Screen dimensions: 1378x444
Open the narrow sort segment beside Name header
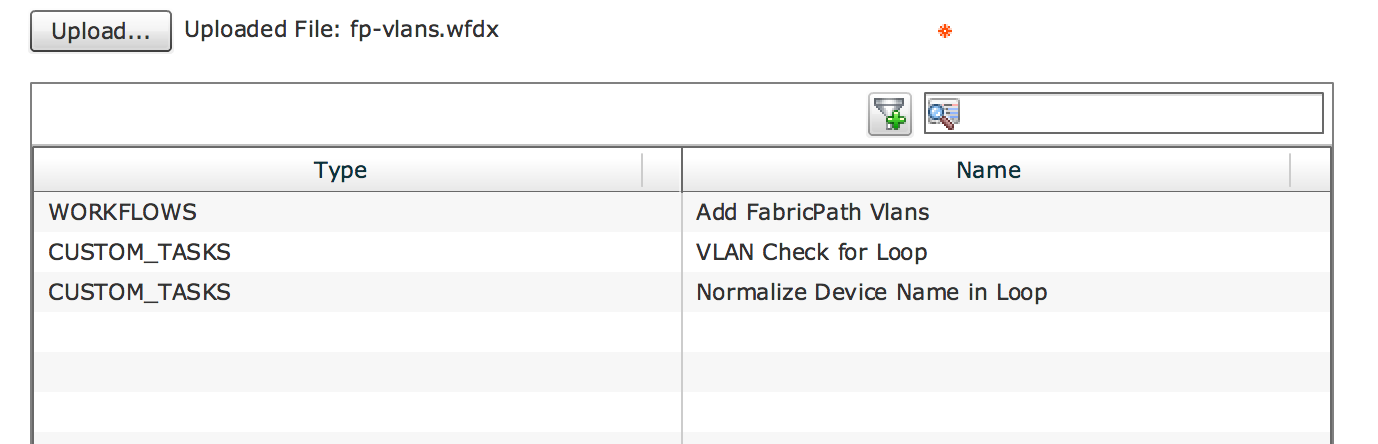(x=1310, y=170)
